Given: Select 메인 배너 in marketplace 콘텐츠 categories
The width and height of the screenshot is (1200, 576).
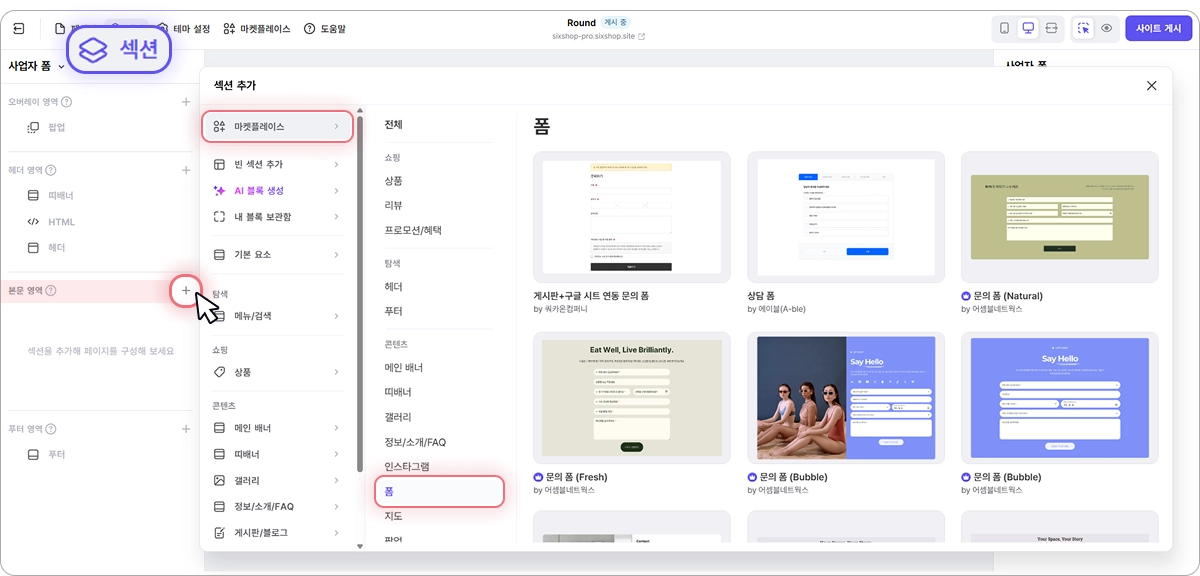Looking at the screenshot, I should [x=403, y=368].
